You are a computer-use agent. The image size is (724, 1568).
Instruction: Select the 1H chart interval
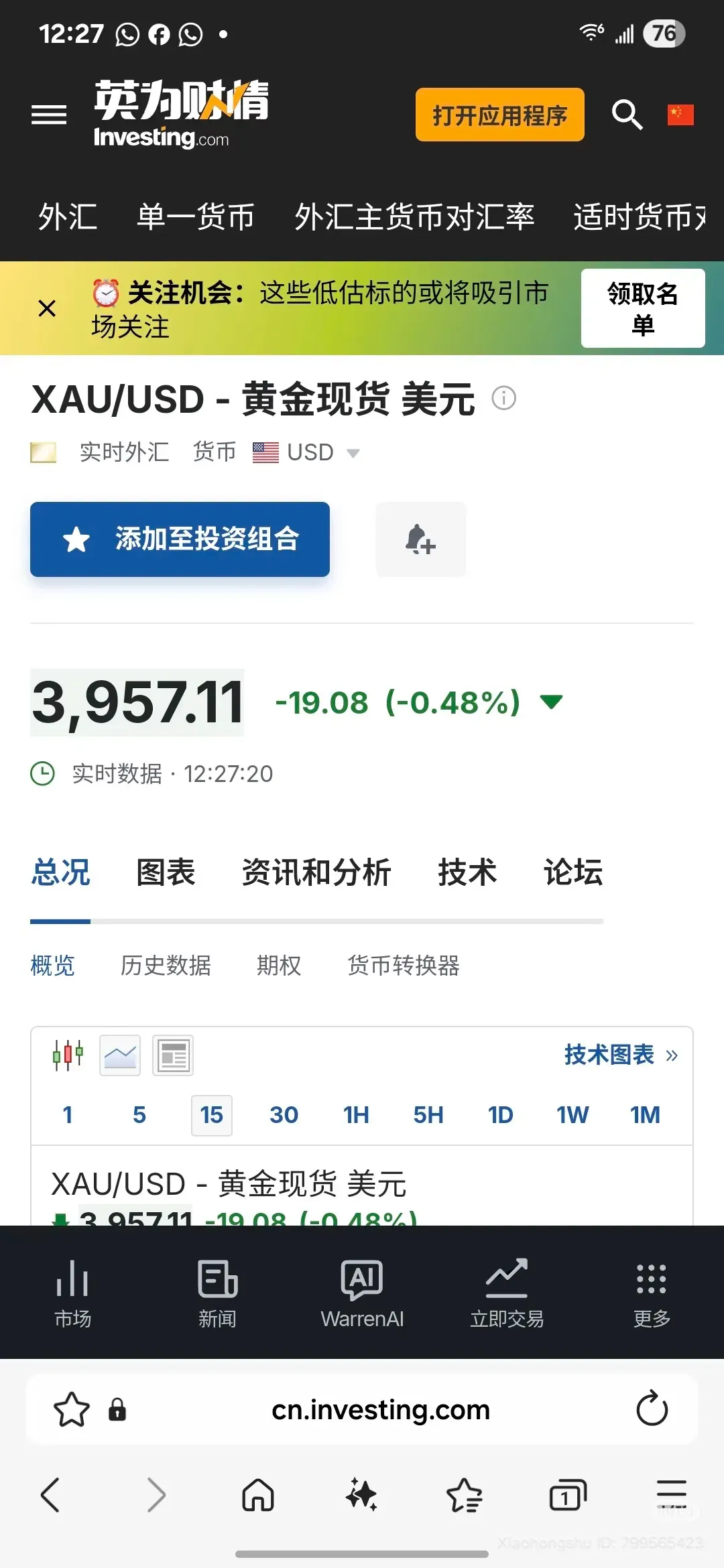(356, 1115)
